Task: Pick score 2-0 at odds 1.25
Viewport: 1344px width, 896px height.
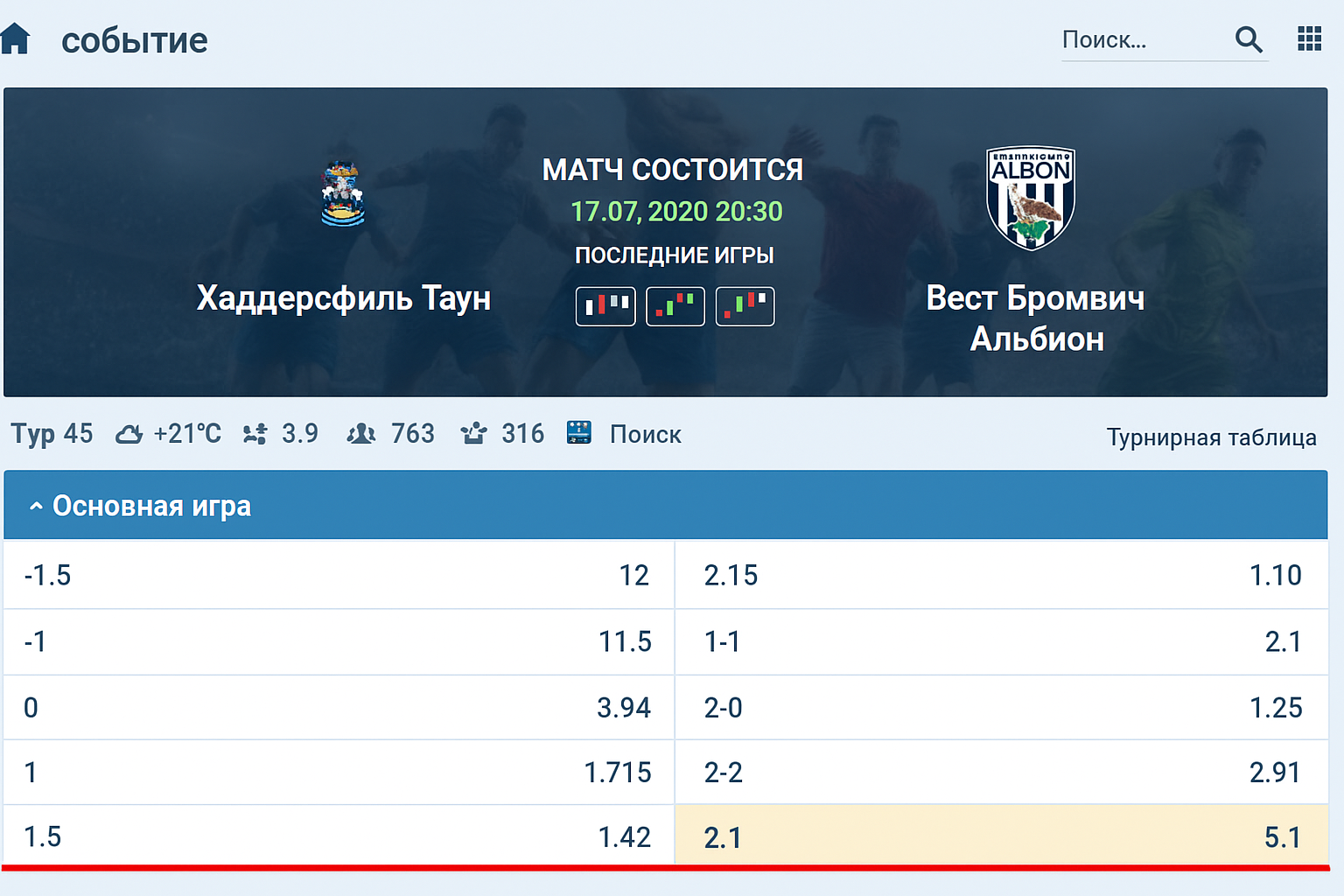Action: pos(1001,707)
